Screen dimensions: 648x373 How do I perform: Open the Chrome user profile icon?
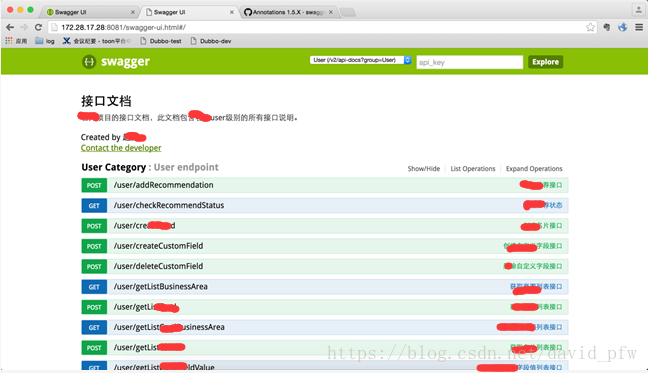click(638, 10)
